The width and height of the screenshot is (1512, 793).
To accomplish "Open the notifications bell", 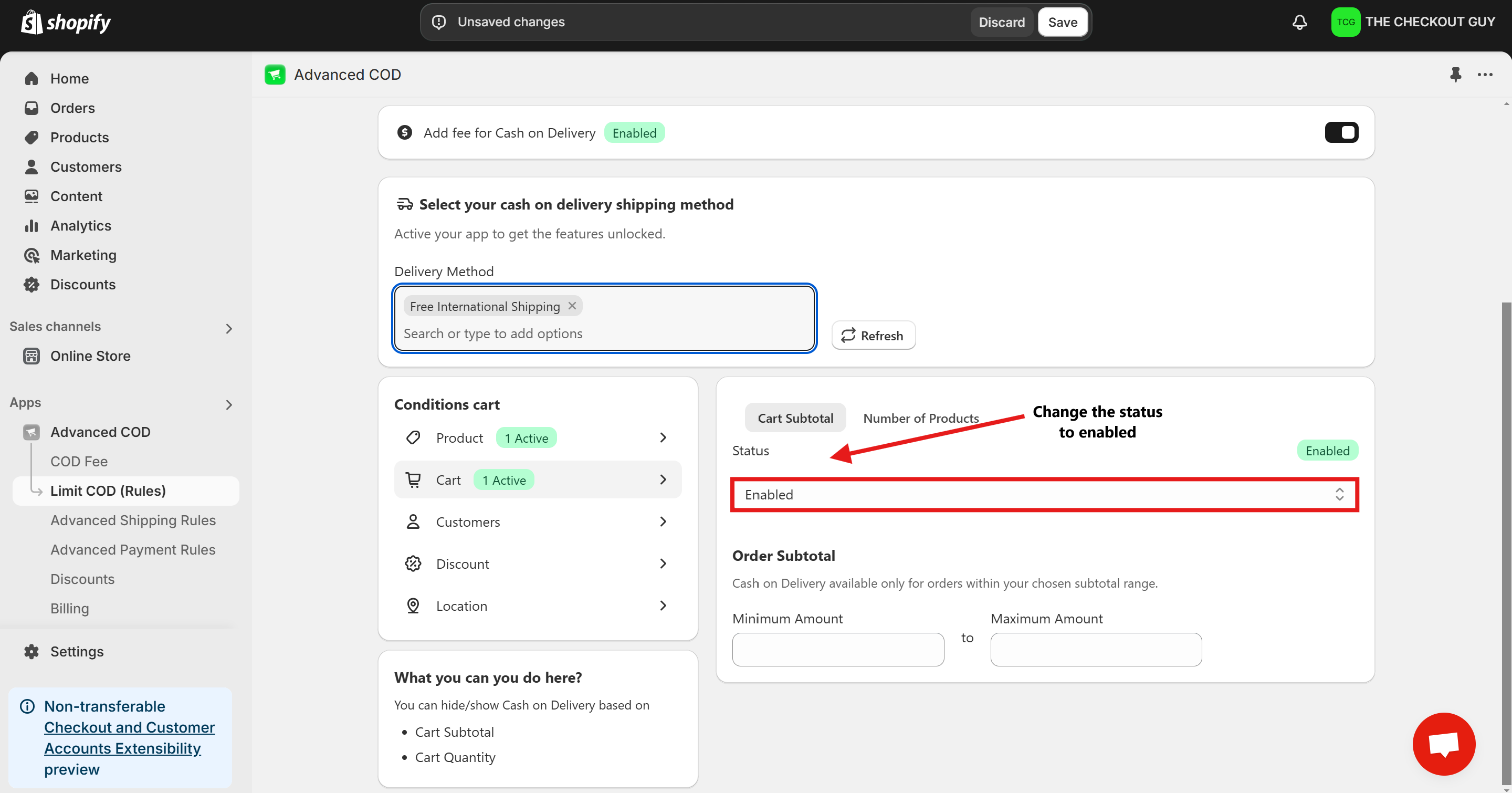I will coord(1299,22).
